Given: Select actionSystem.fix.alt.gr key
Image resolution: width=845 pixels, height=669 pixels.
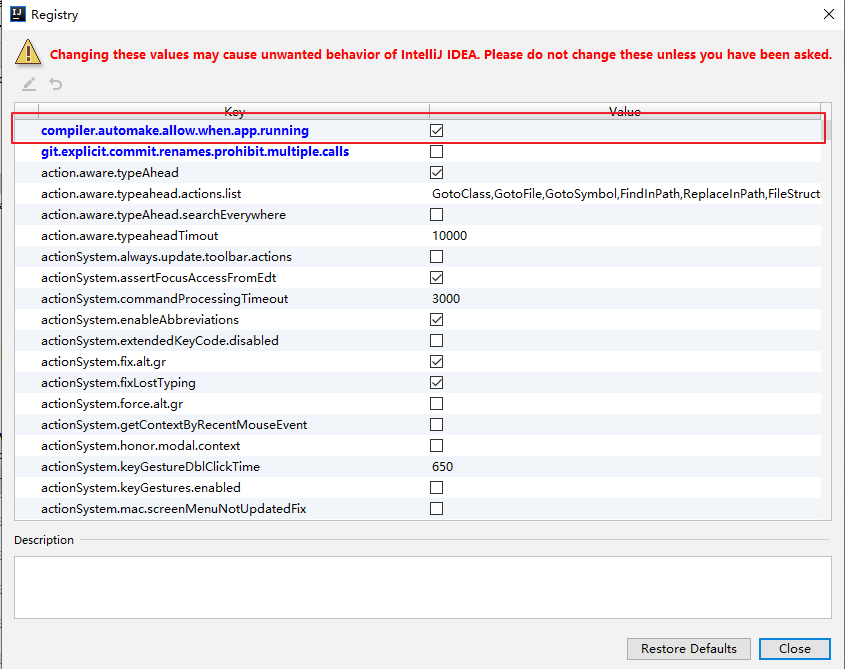Looking at the screenshot, I should [x=103, y=362].
